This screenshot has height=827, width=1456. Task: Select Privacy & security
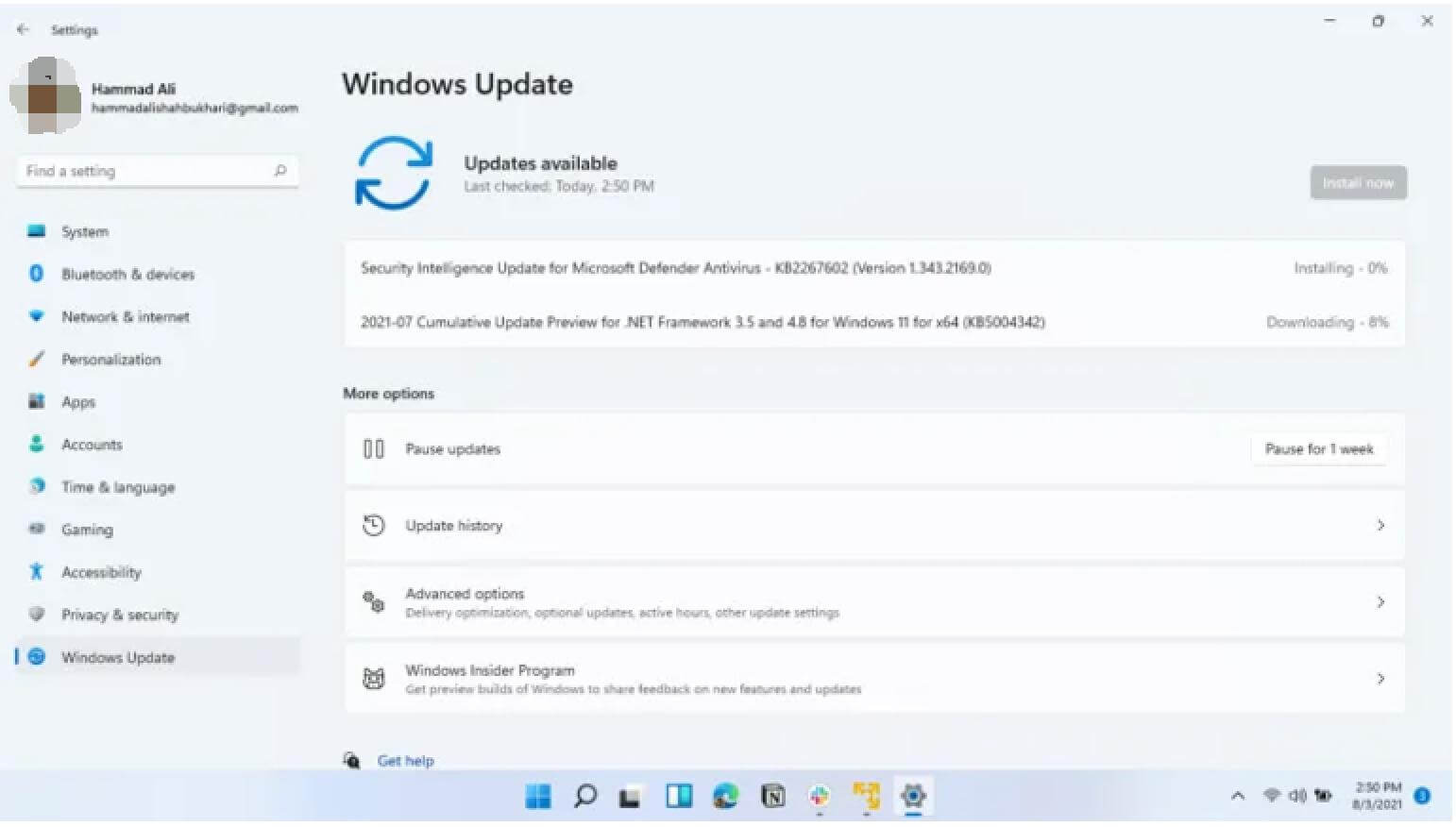pyautogui.click(x=120, y=615)
